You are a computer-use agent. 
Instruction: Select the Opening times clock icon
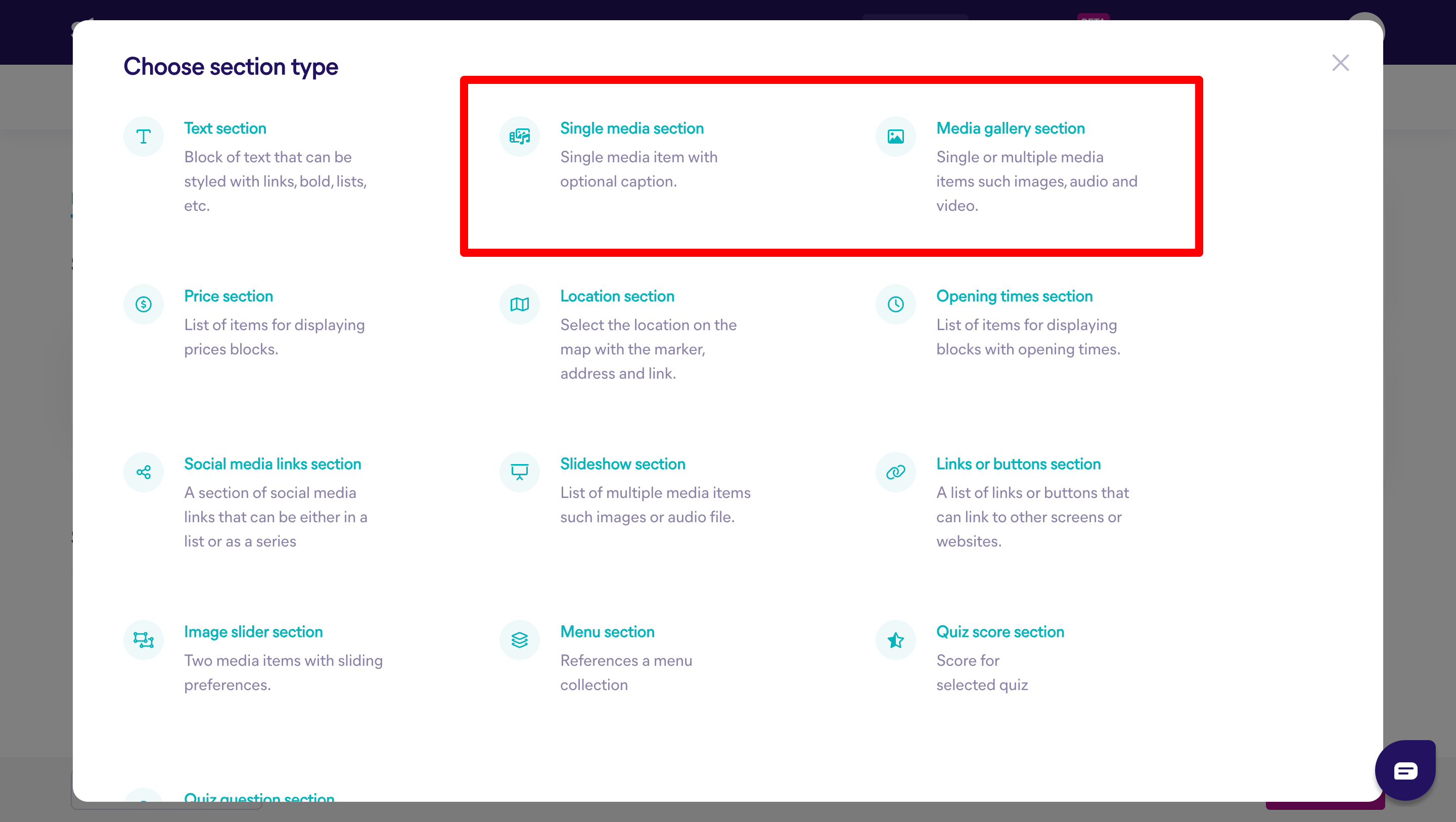(895, 304)
